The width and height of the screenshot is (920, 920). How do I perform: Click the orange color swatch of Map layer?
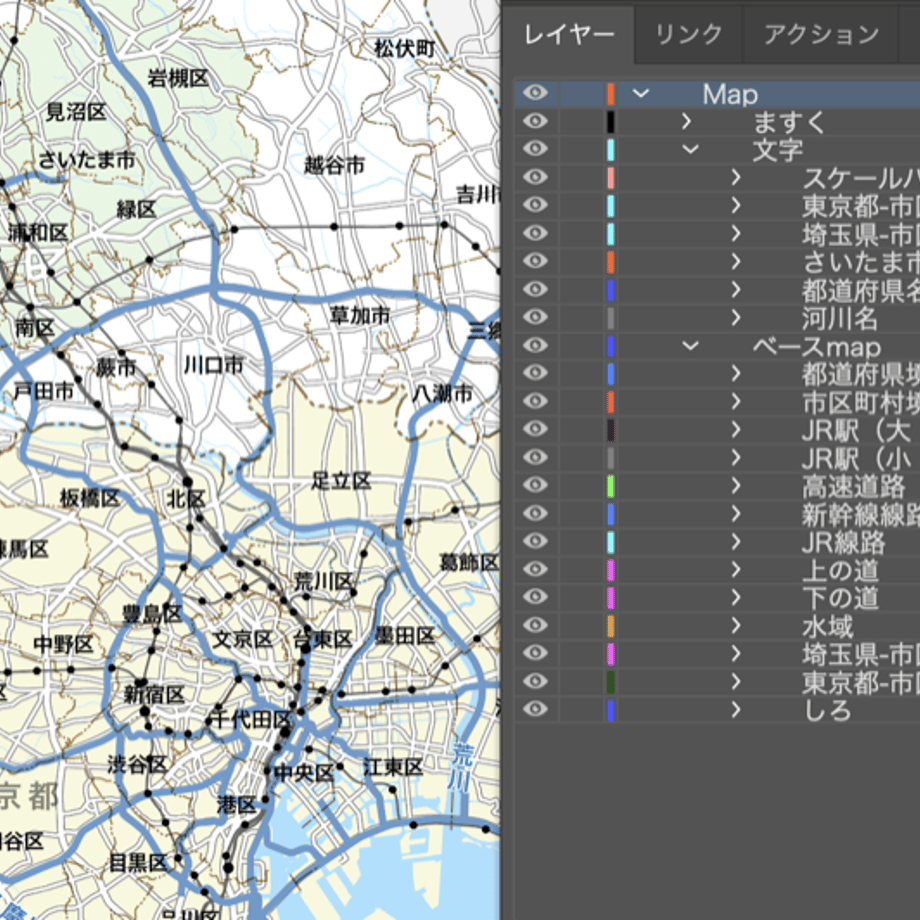point(611,94)
